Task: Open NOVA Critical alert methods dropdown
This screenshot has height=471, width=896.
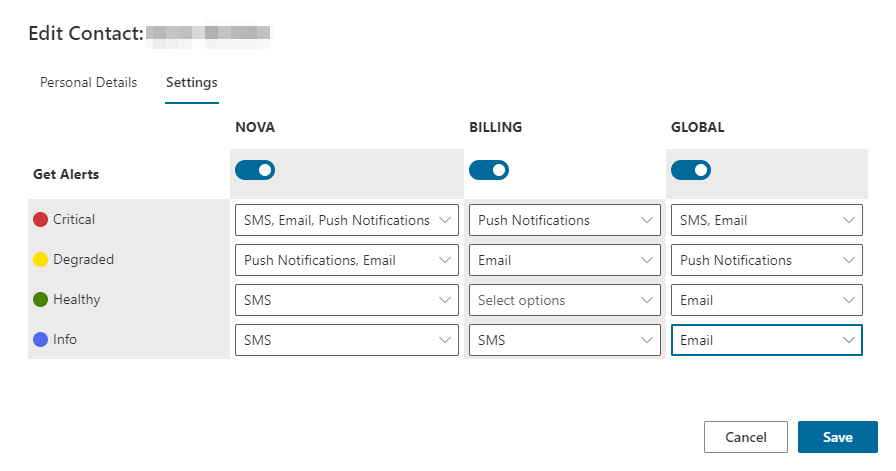Action: (346, 220)
